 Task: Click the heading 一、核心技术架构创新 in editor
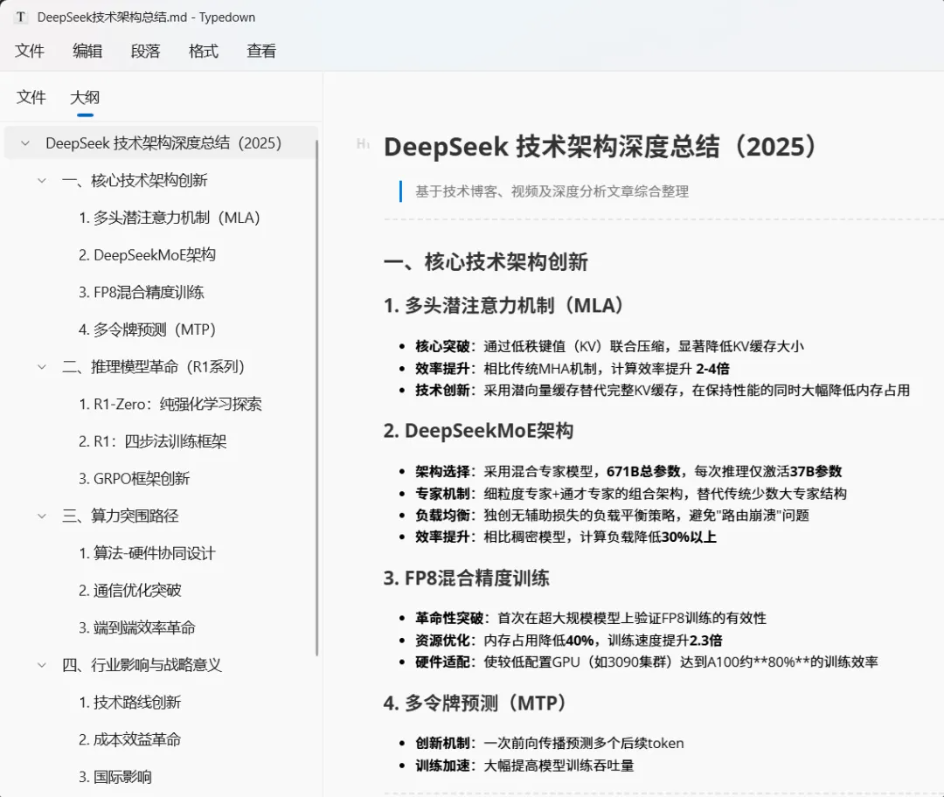[486, 262]
